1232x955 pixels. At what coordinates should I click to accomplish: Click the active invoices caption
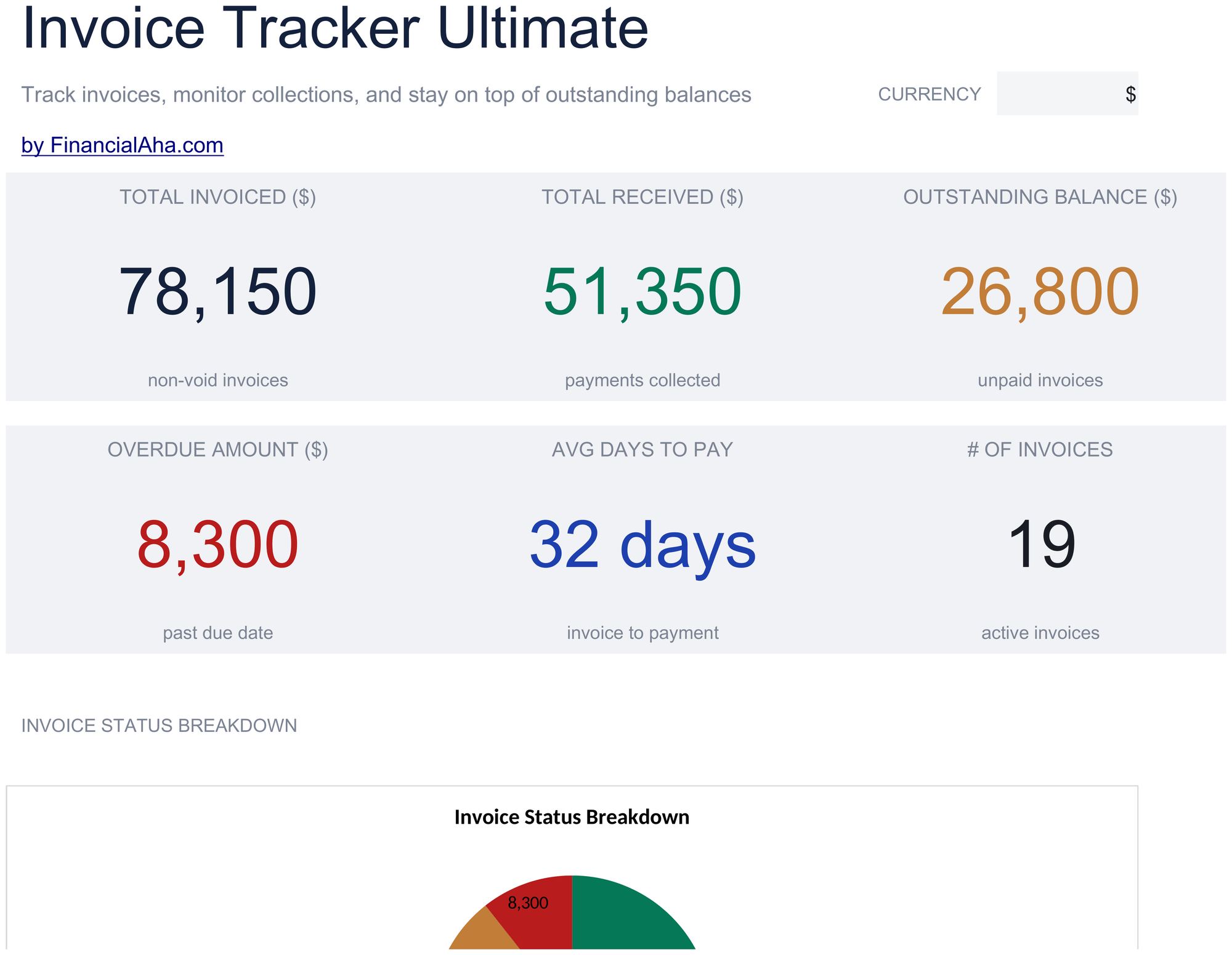1040,633
